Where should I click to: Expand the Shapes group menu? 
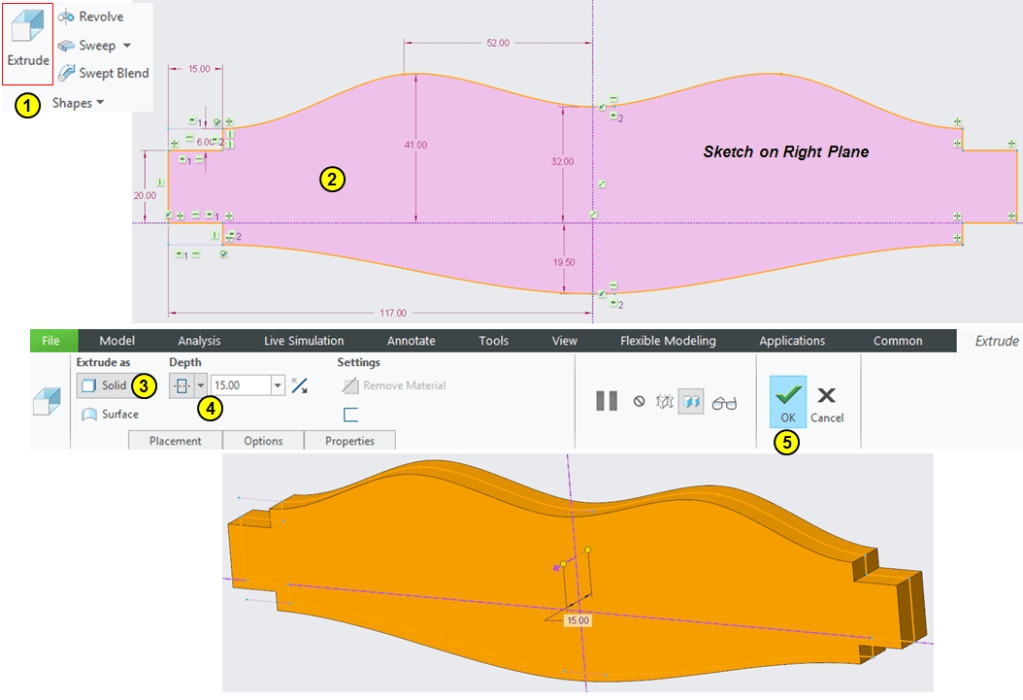78,103
